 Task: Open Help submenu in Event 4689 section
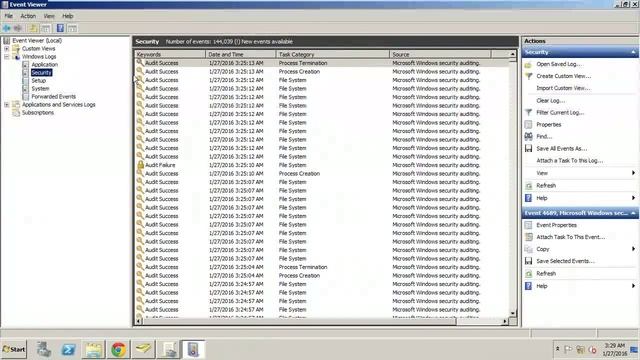point(580,286)
